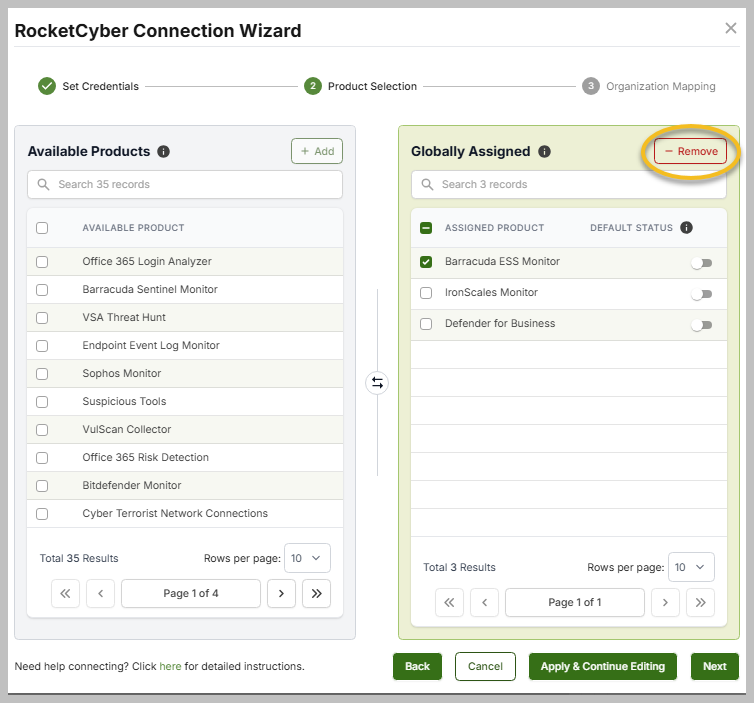Close the RocketCyber Connection Wizard dialog

[730, 28]
